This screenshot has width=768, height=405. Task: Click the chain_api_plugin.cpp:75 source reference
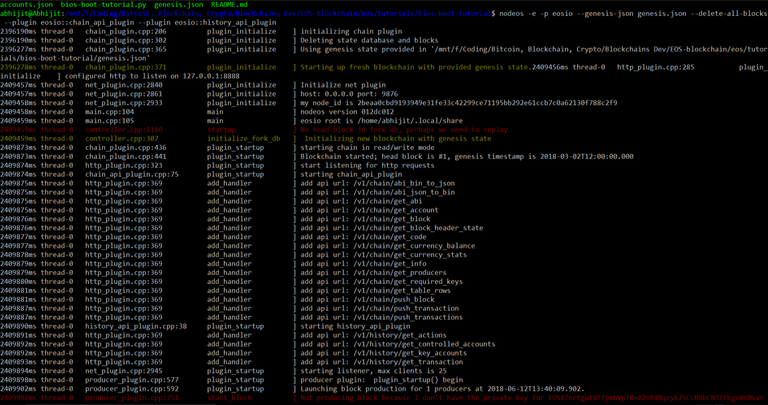(132, 174)
